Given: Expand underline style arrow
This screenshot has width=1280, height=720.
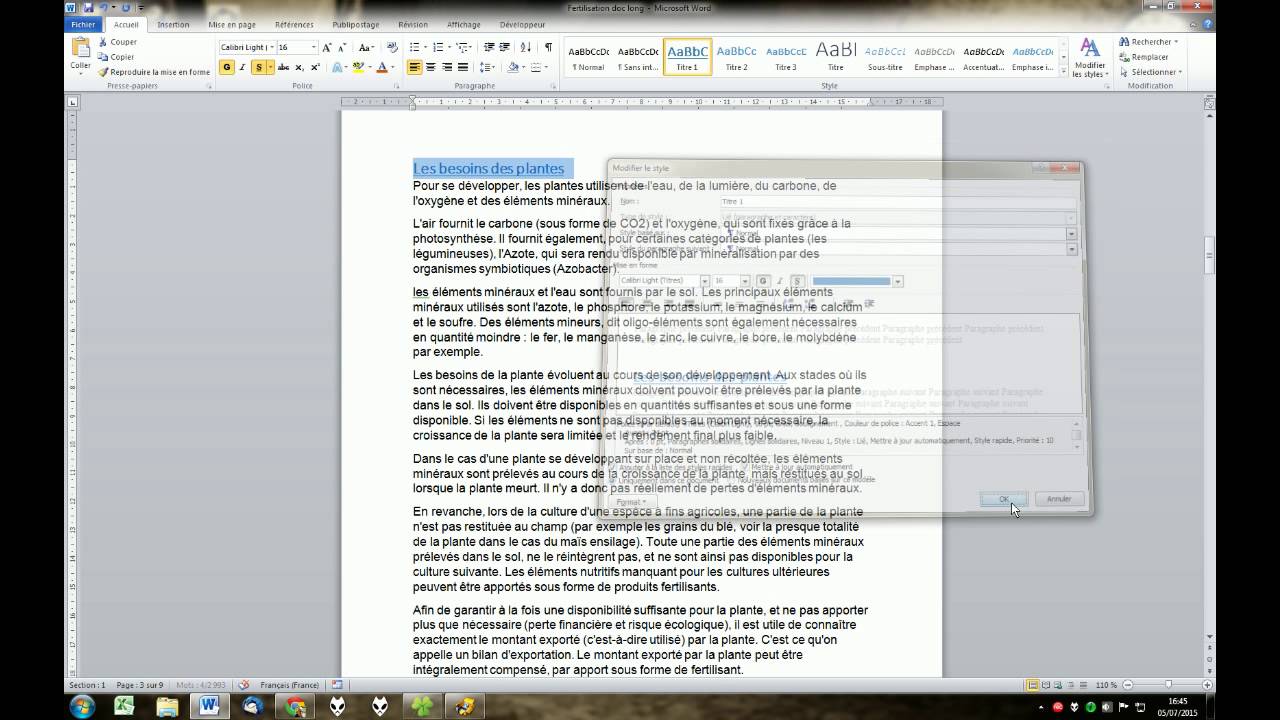Looking at the screenshot, I should click(270, 67).
